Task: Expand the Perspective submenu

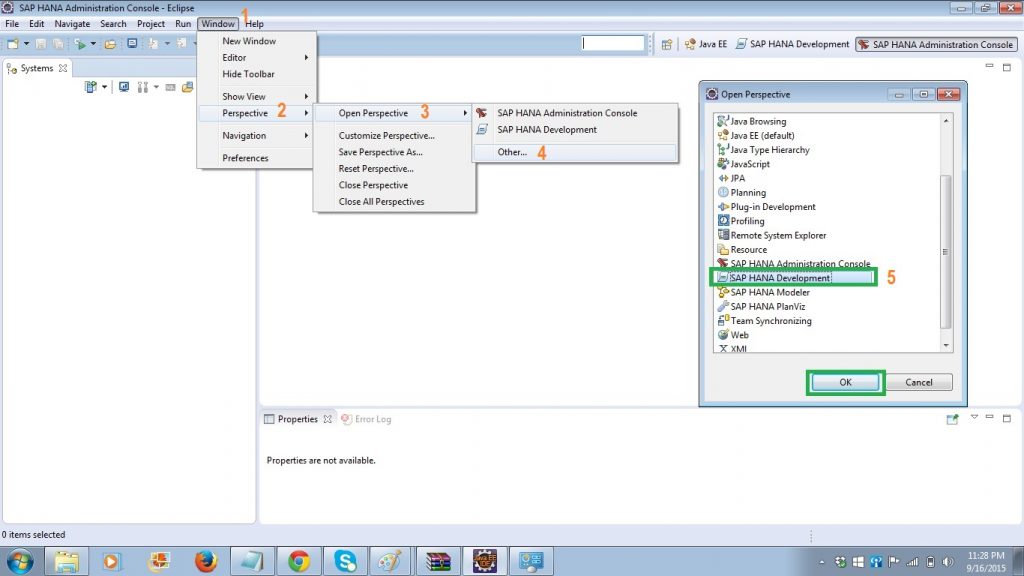Action: click(257, 113)
